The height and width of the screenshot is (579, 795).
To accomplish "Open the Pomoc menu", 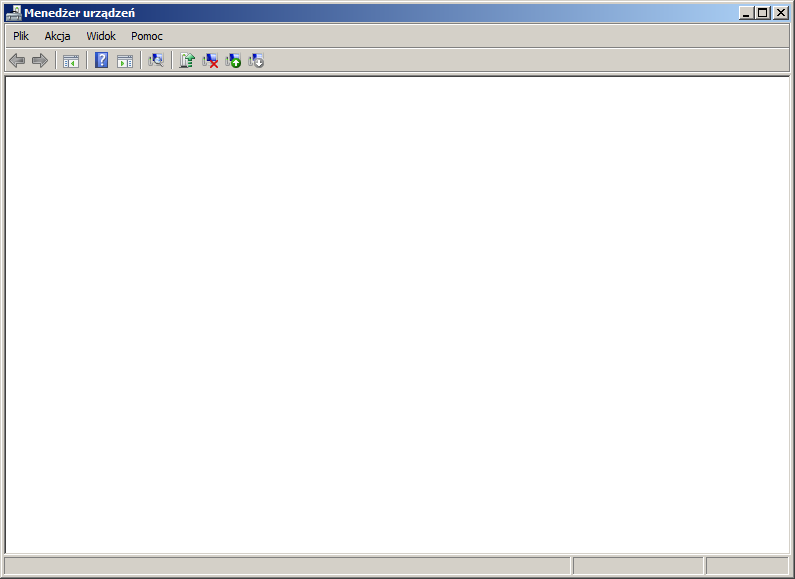I will click(x=147, y=36).
